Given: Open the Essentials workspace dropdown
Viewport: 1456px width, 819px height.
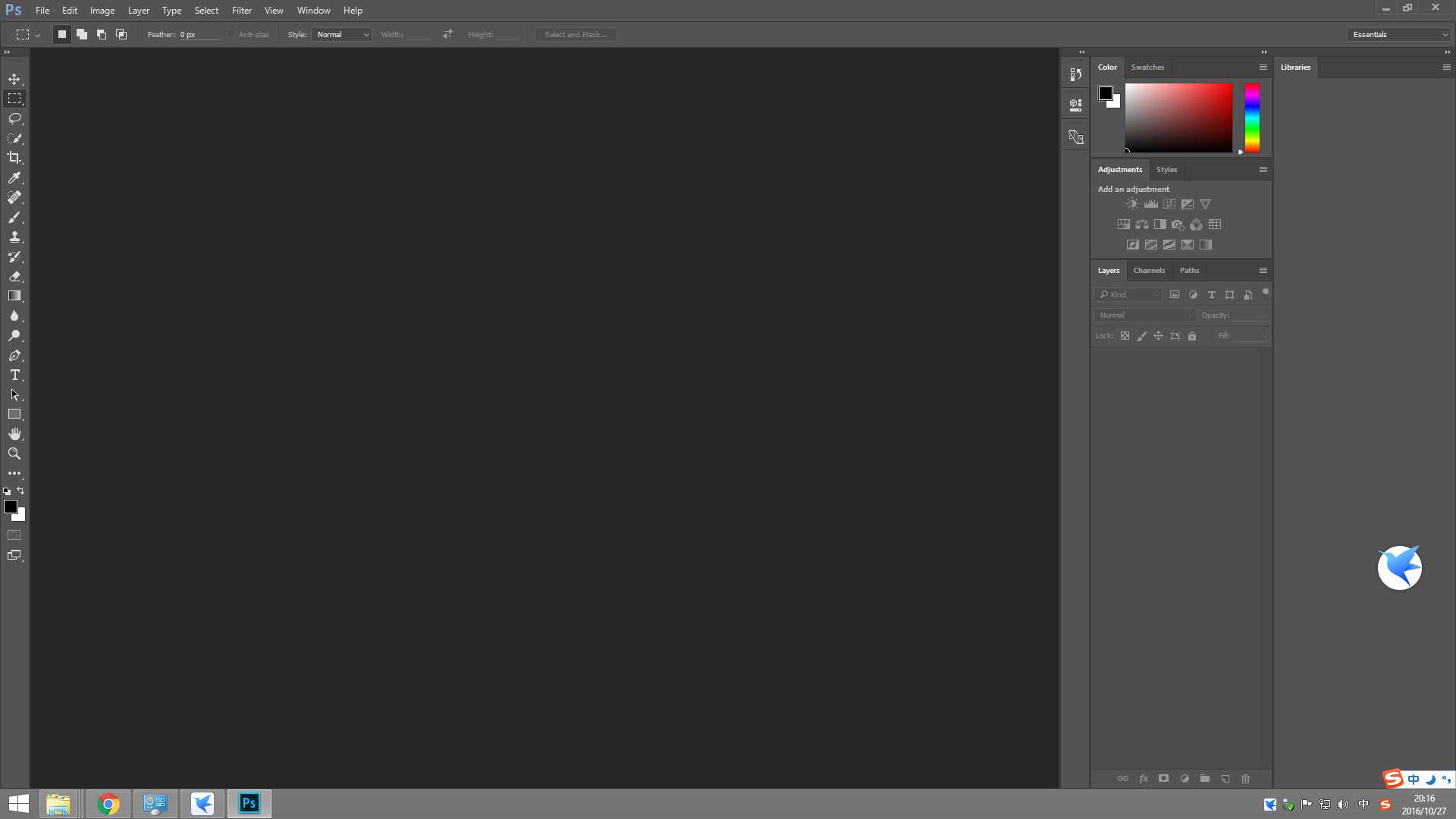Looking at the screenshot, I should pyautogui.click(x=1399, y=34).
